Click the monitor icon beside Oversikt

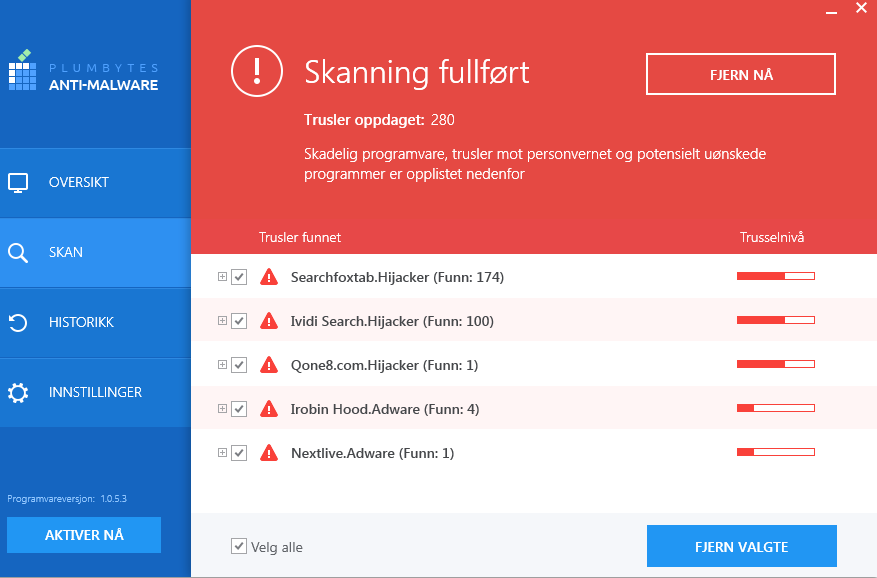pyautogui.click(x=18, y=182)
